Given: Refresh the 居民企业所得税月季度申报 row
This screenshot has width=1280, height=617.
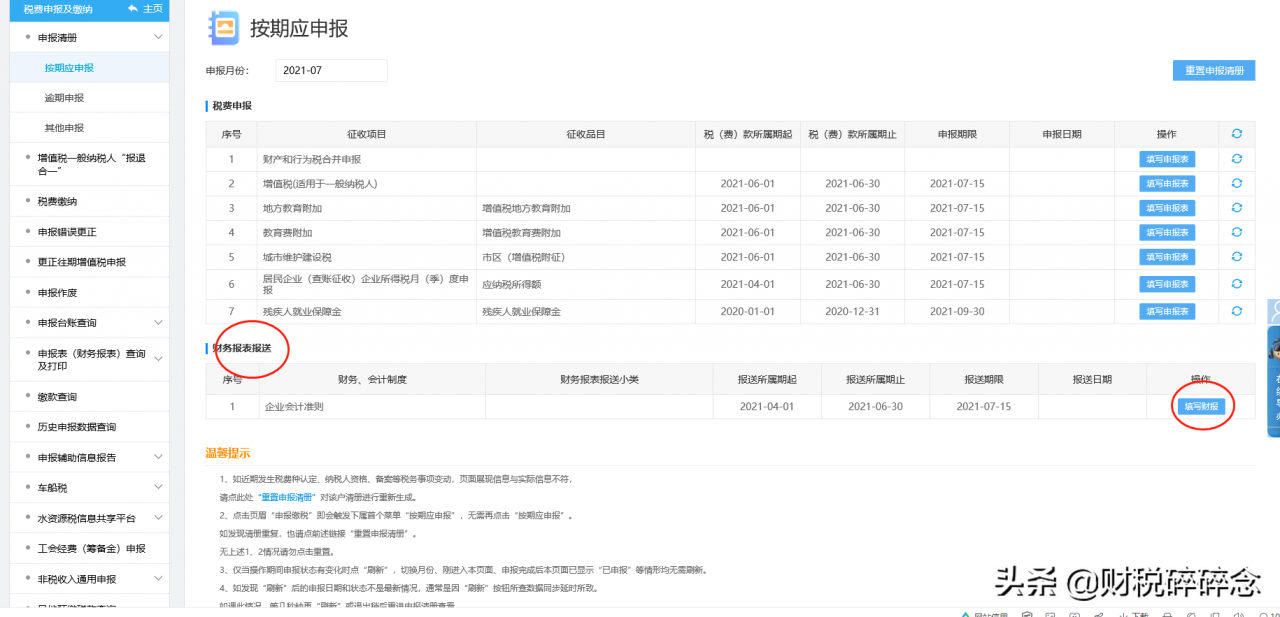Looking at the screenshot, I should [x=1236, y=283].
